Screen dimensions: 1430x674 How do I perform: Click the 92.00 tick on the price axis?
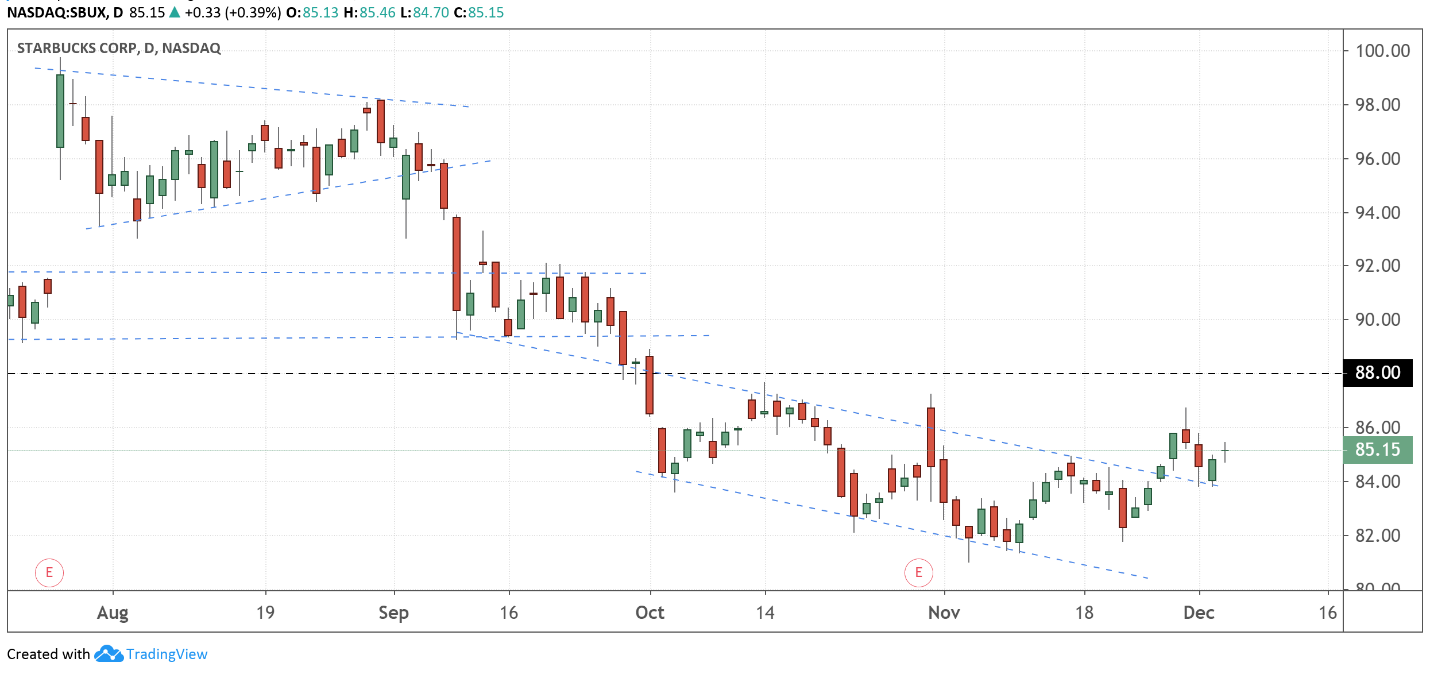[x=1382, y=266]
